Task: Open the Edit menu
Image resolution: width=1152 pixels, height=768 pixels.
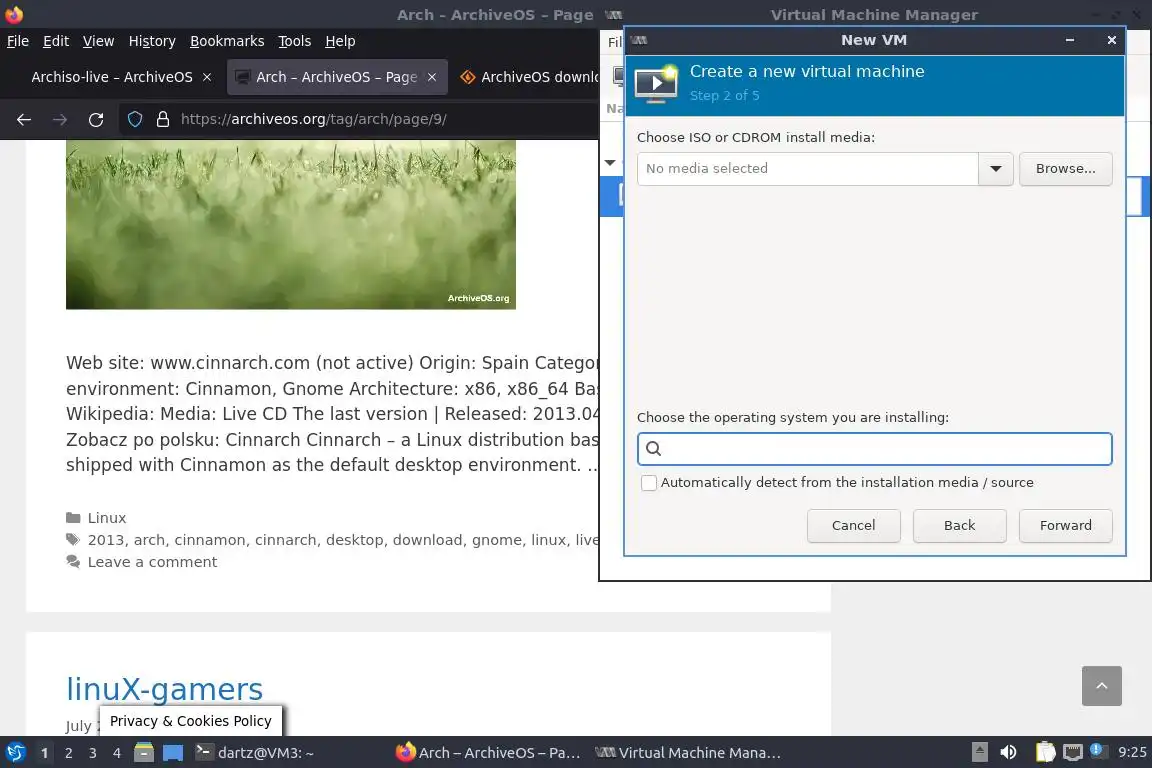Action: click(x=56, y=41)
